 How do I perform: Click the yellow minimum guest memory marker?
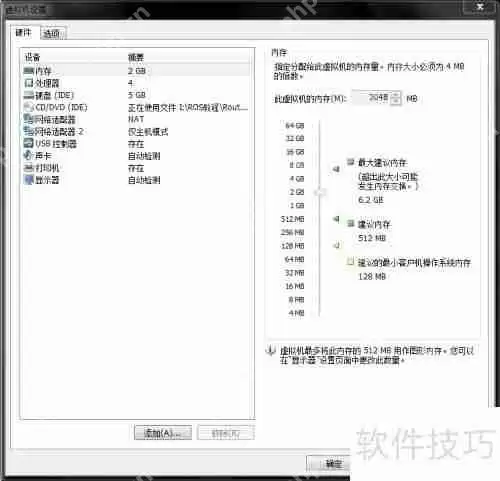coord(337,245)
